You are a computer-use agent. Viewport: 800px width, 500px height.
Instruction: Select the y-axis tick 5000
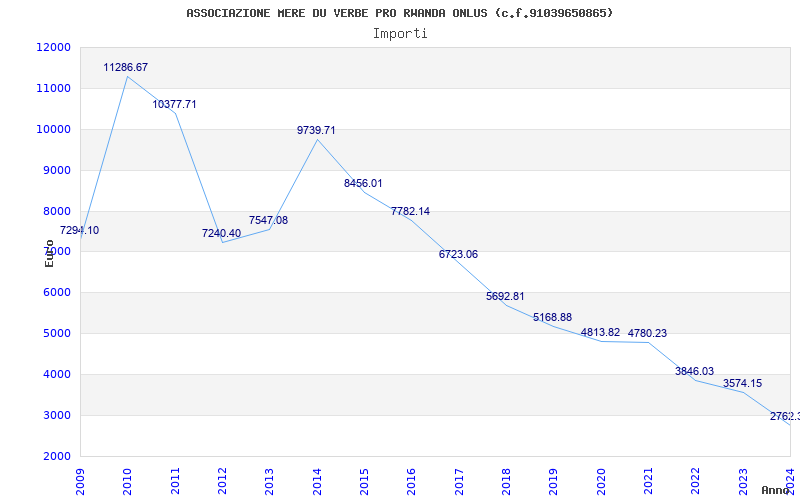56,334
